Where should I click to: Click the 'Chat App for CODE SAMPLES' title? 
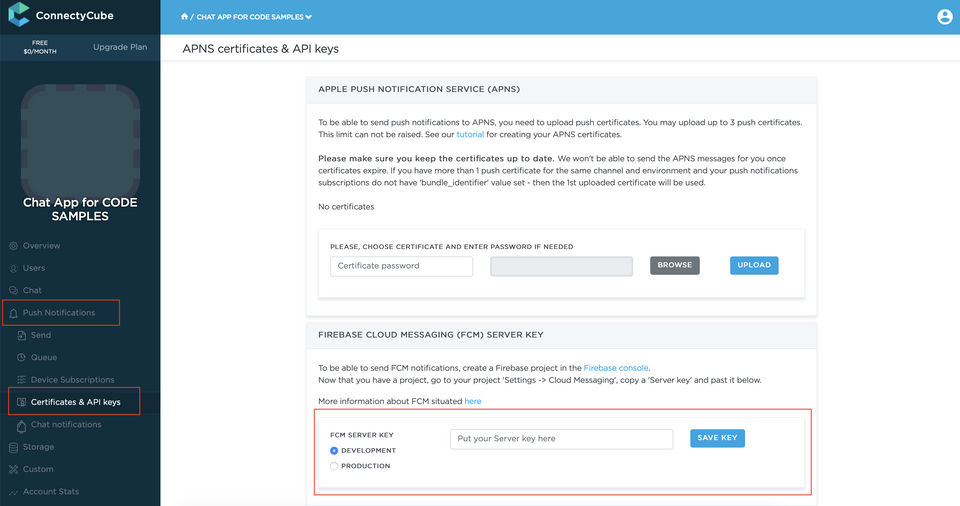click(80, 210)
